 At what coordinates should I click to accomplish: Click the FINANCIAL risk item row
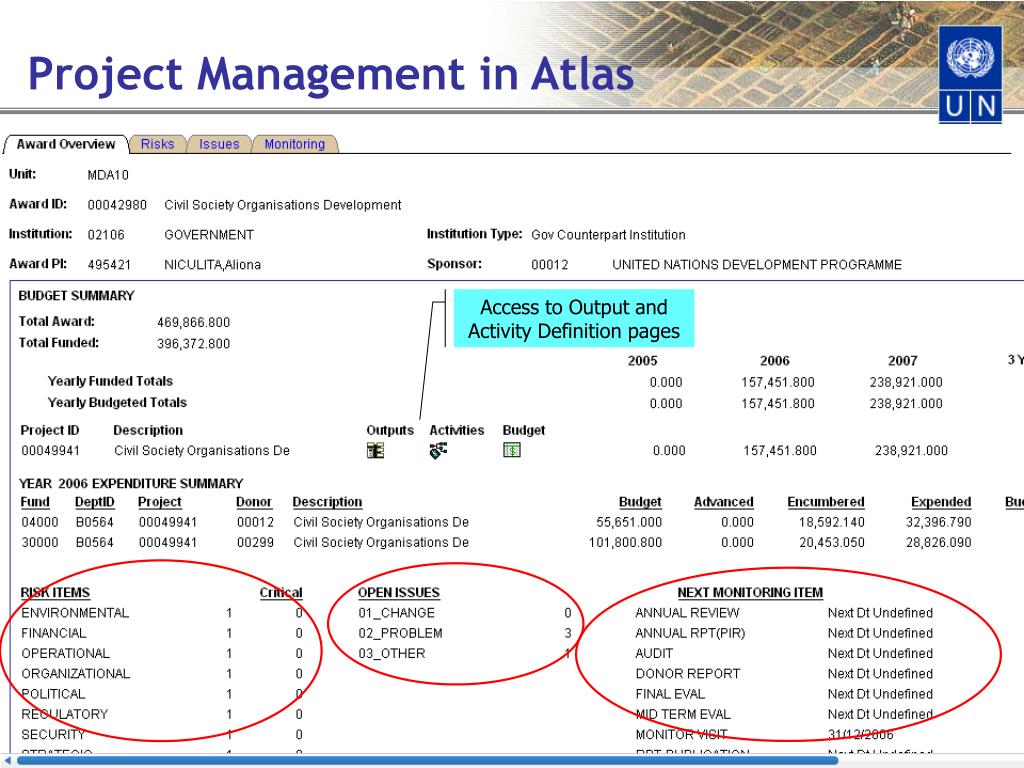coord(162,633)
